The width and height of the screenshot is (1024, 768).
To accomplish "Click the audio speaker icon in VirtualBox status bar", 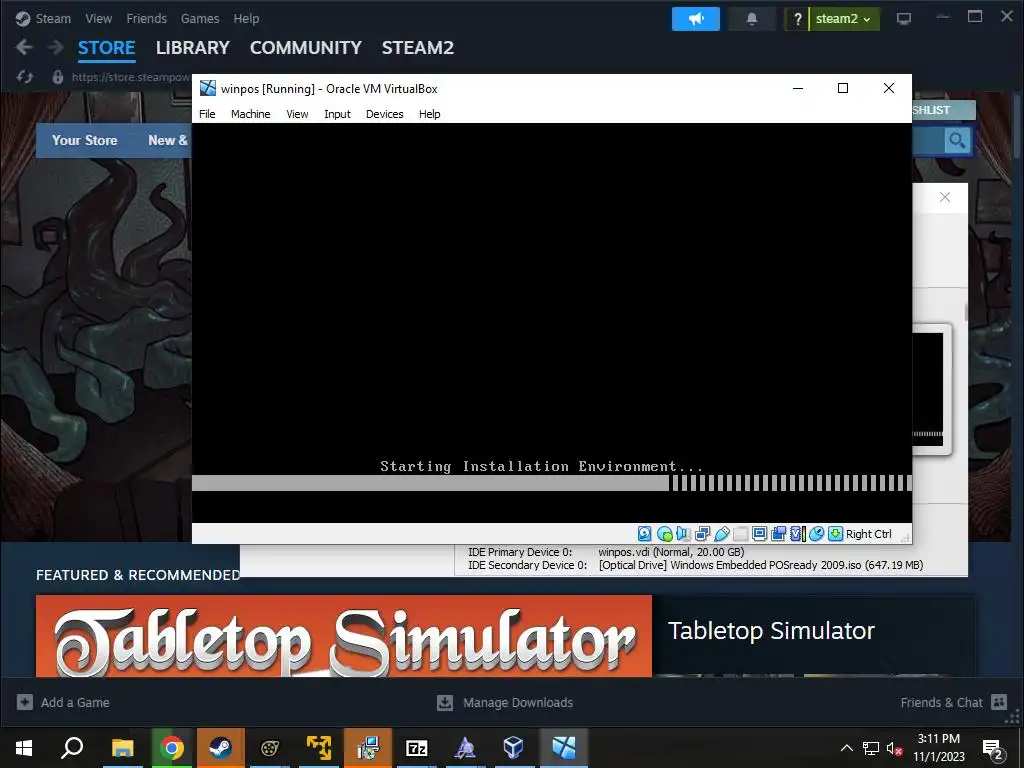I will coord(683,534).
